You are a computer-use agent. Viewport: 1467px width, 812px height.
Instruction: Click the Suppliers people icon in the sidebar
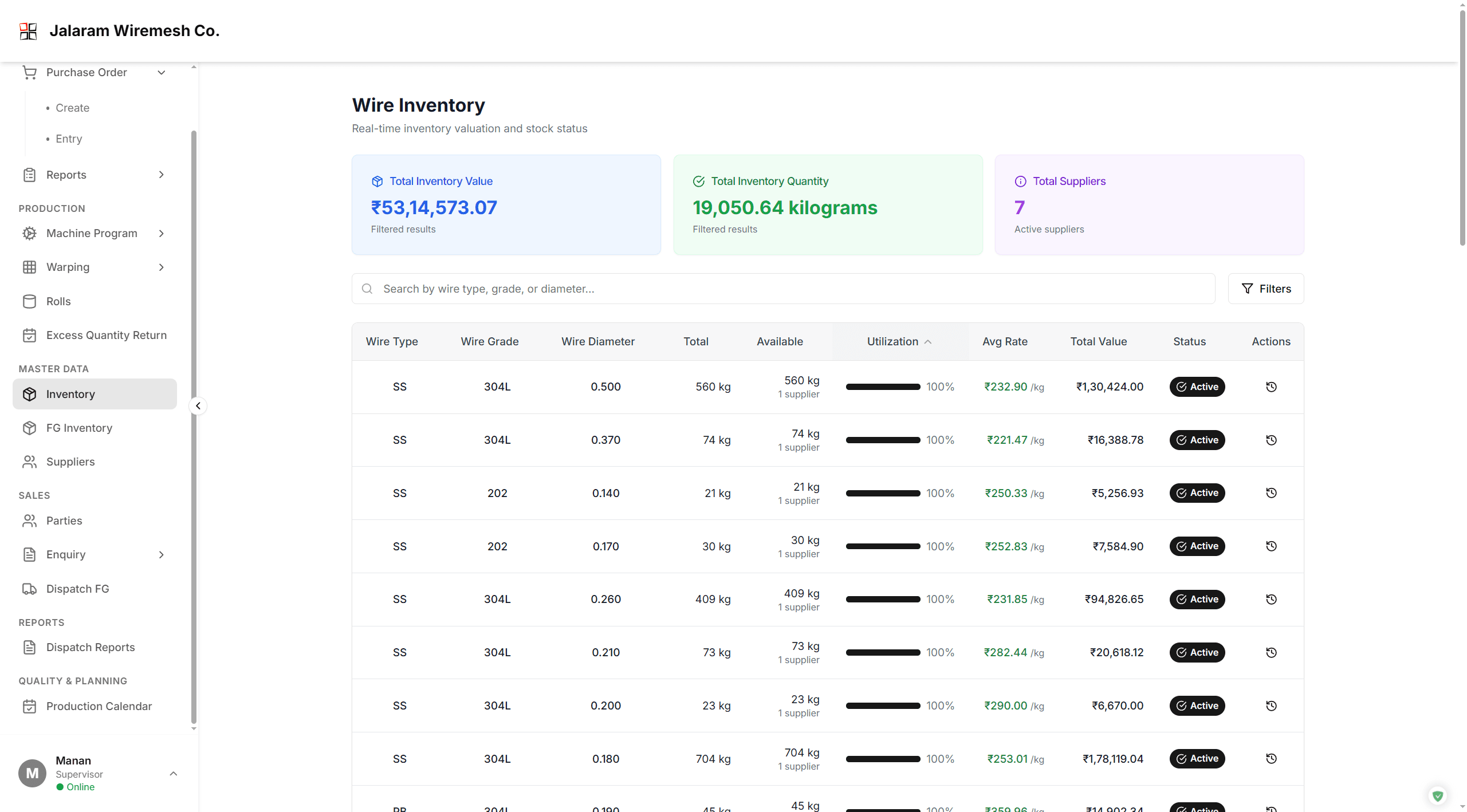pyautogui.click(x=29, y=462)
